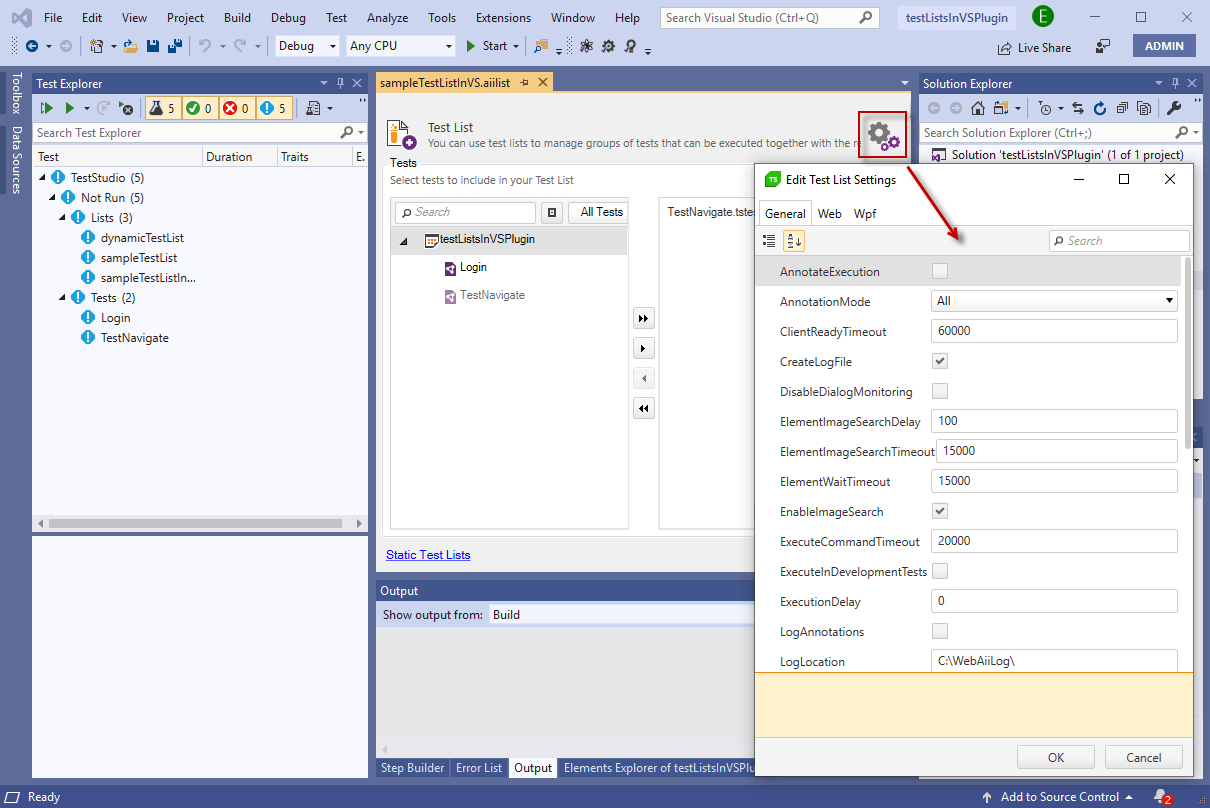Click the settings dialog Search box
This screenshot has height=808, width=1210.
pyautogui.click(x=1119, y=241)
